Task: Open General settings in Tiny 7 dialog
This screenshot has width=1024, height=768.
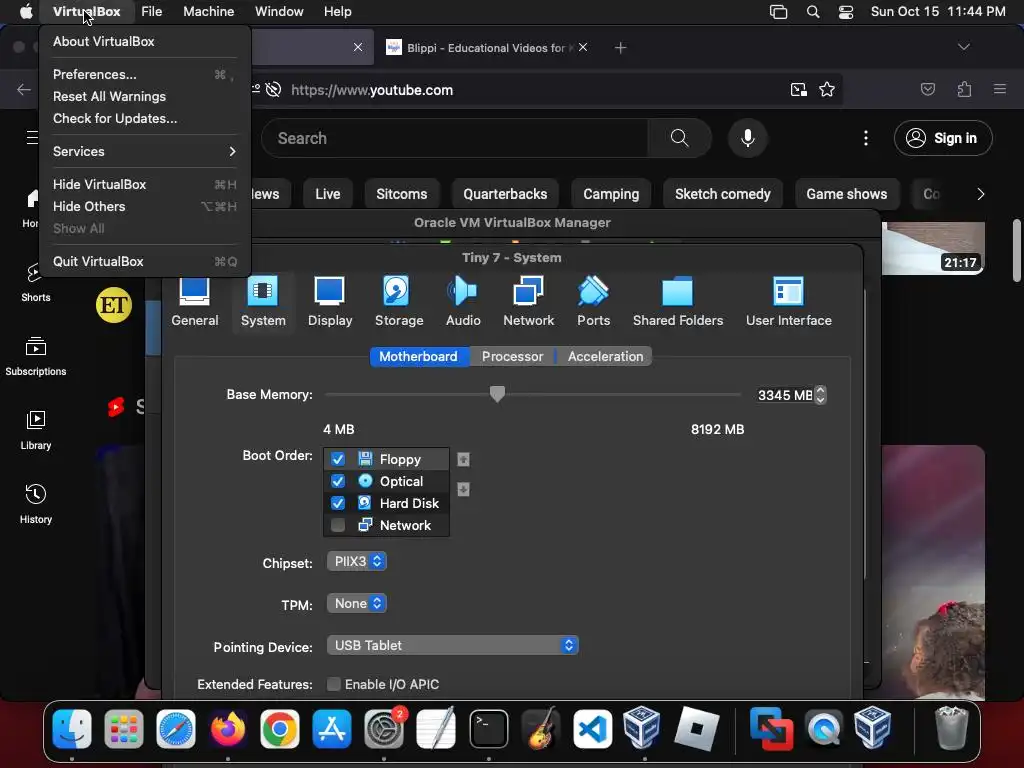Action: click(195, 302)
